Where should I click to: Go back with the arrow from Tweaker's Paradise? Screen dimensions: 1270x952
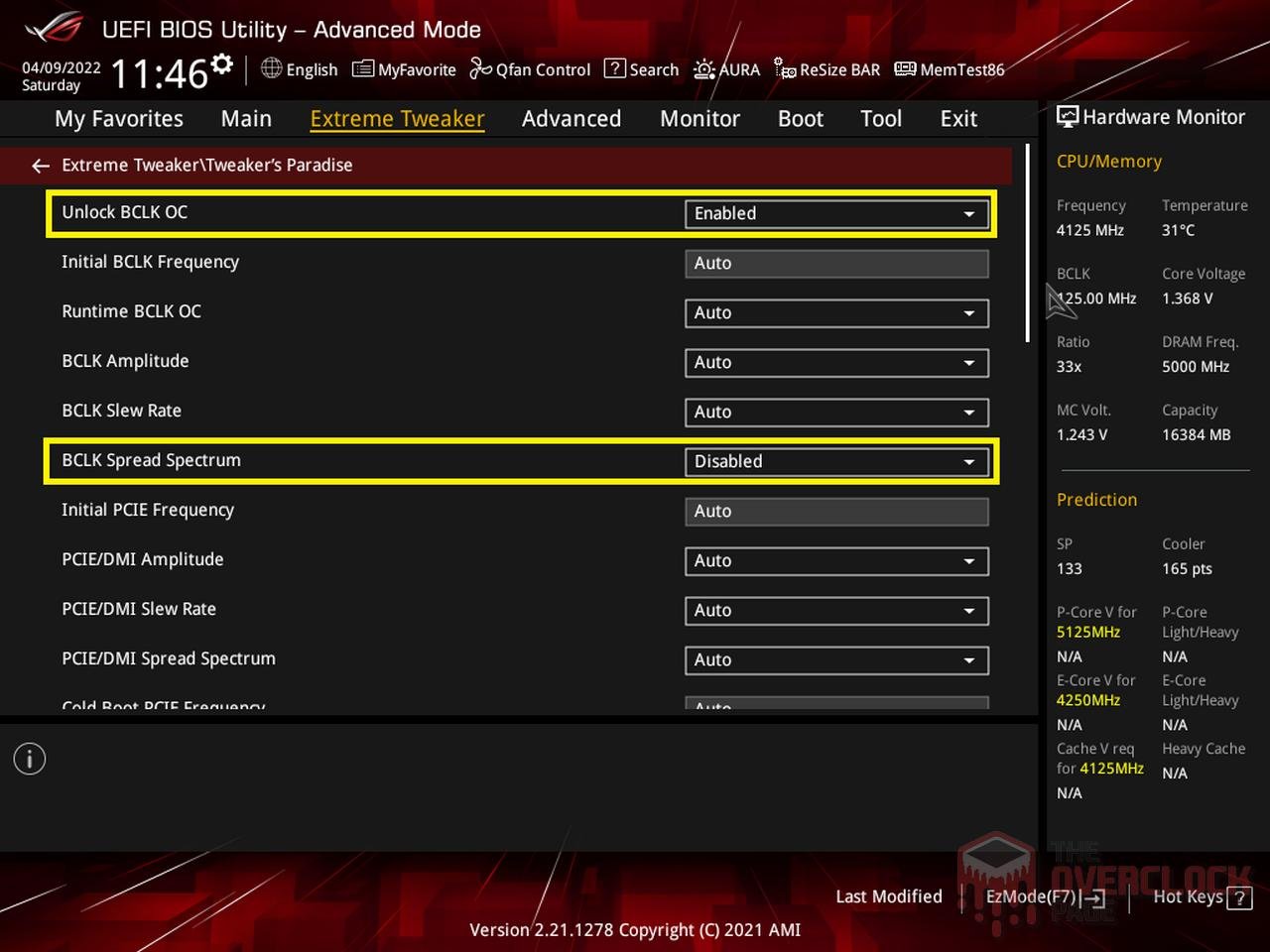[40, 165]
